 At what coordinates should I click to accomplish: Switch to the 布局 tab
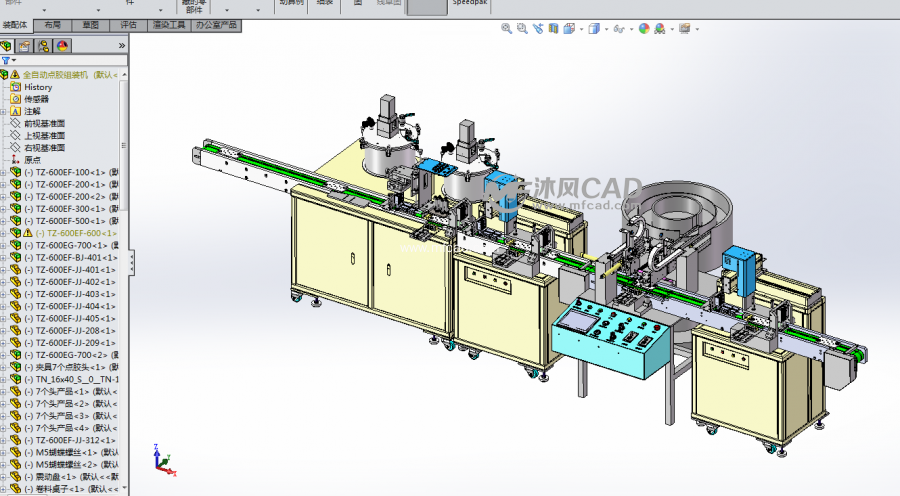coord(52,24)
